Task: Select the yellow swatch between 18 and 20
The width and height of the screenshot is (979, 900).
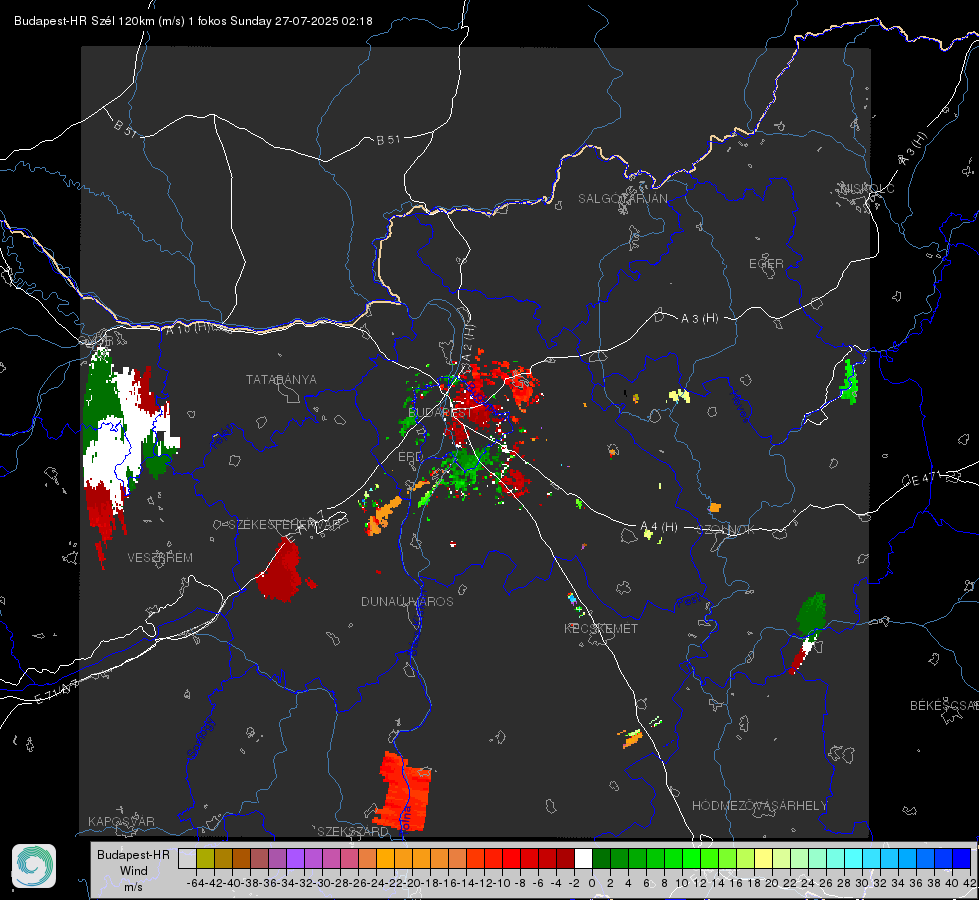Action: coord(763,858)
